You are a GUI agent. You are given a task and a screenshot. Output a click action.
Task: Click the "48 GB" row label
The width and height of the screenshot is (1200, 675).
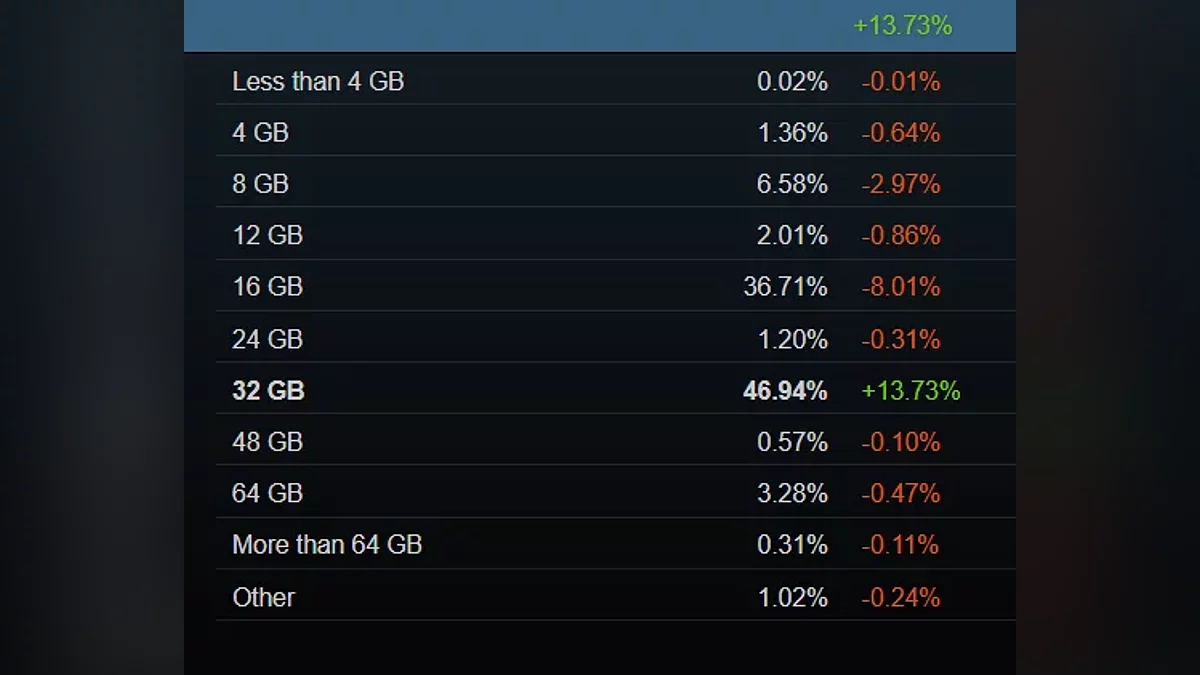tap(267, 442)
